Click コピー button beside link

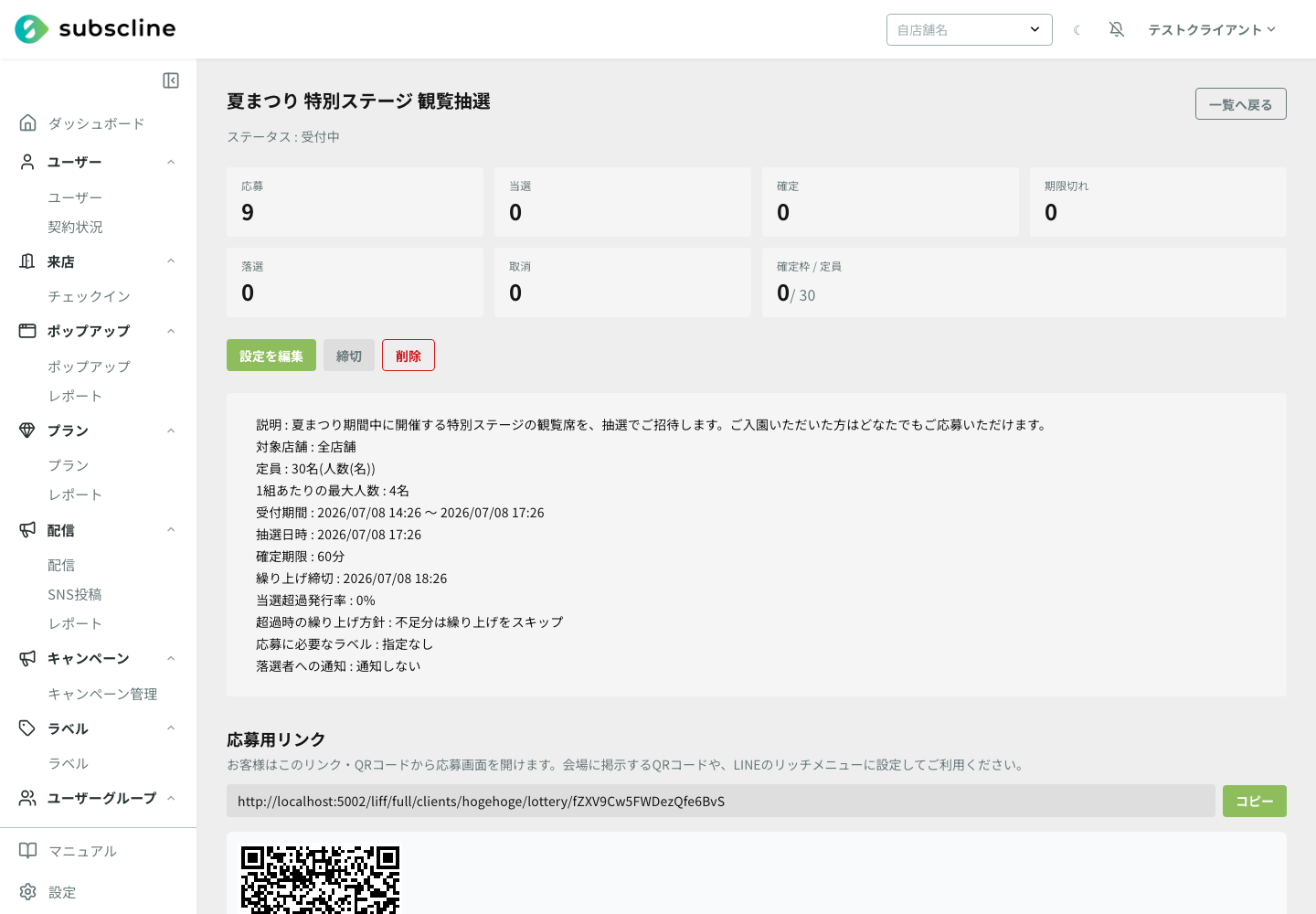tap(1255, 801)
